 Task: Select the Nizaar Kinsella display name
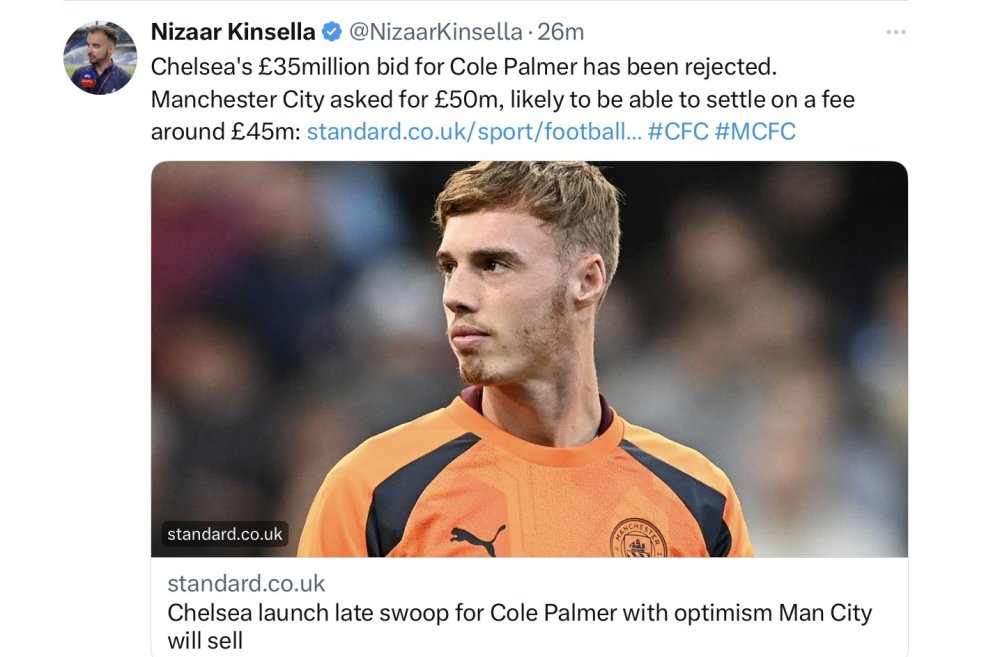[233, 32]
